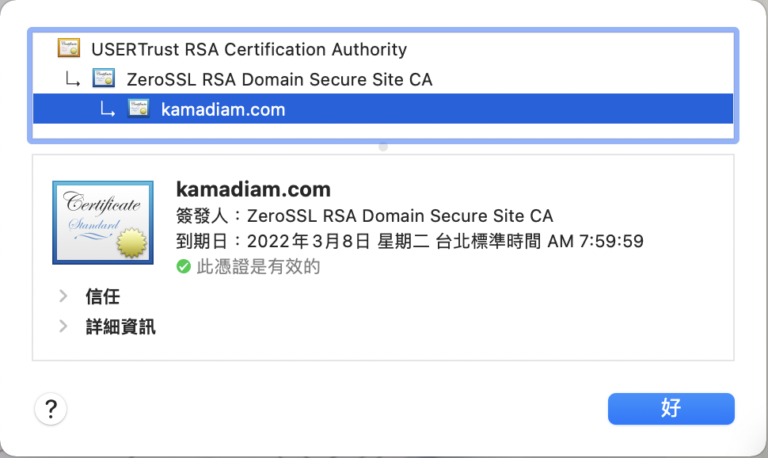
Task: Click the hierarchy arrow before kamadiam.com entry
Action: 107,110
